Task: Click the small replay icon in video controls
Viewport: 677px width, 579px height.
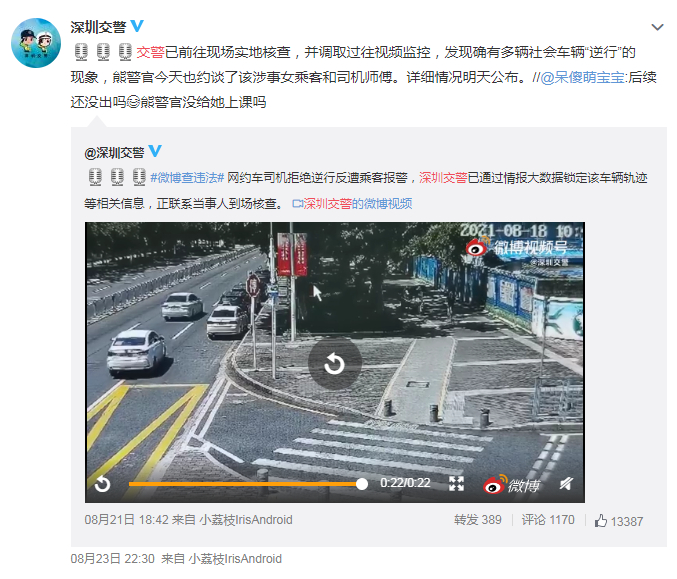Action: pyautogui.click(x=102, y=484)
